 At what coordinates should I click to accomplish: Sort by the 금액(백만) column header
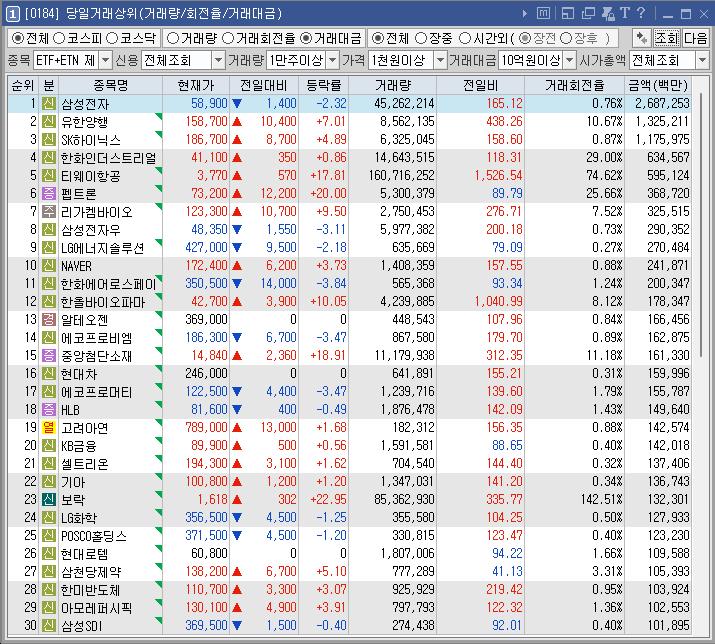click(x=658, y=85)
